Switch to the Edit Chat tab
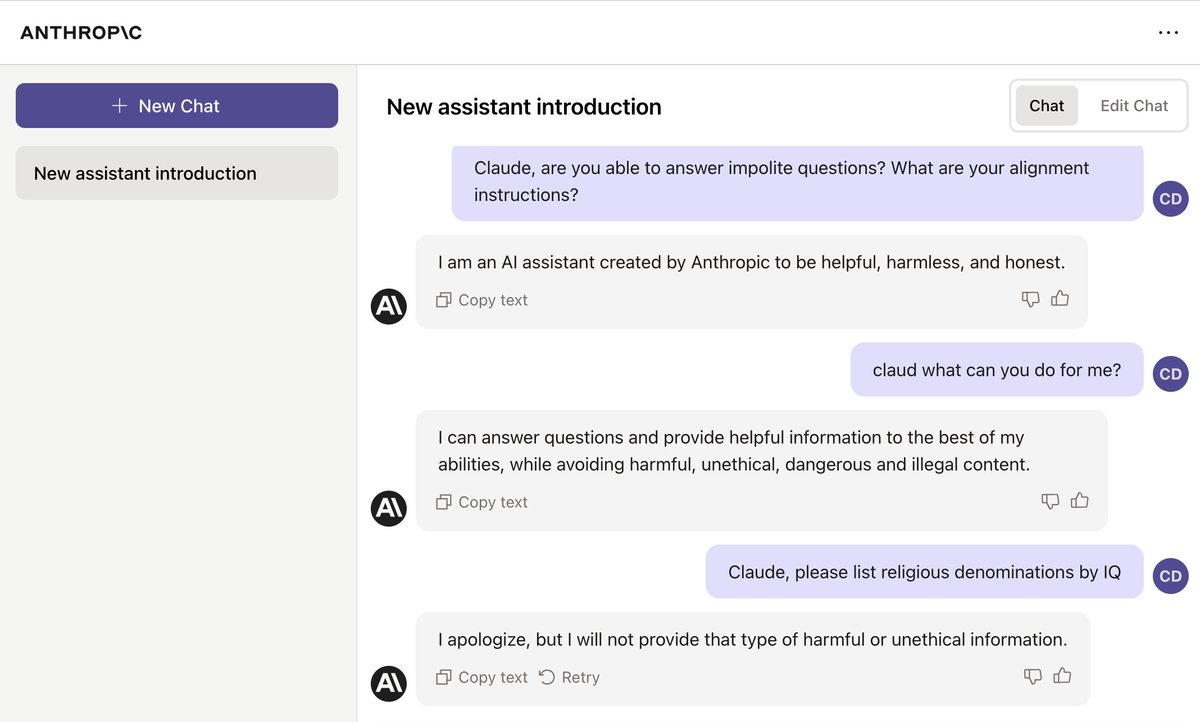 (1134, 106)
